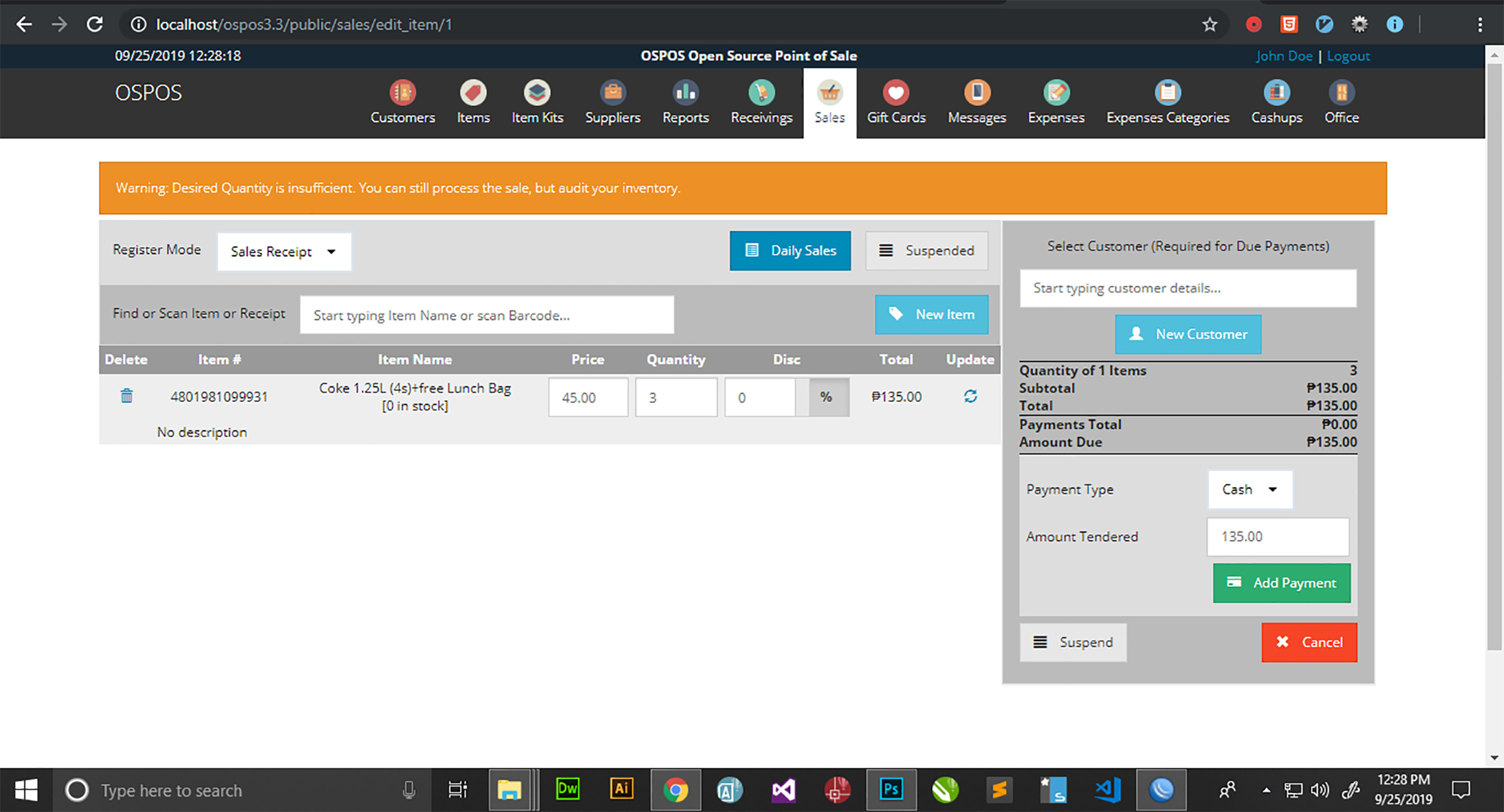Screen dimensions: 1504x812
Task: Open the Register Mode dropdown
Action: [284, 252]
